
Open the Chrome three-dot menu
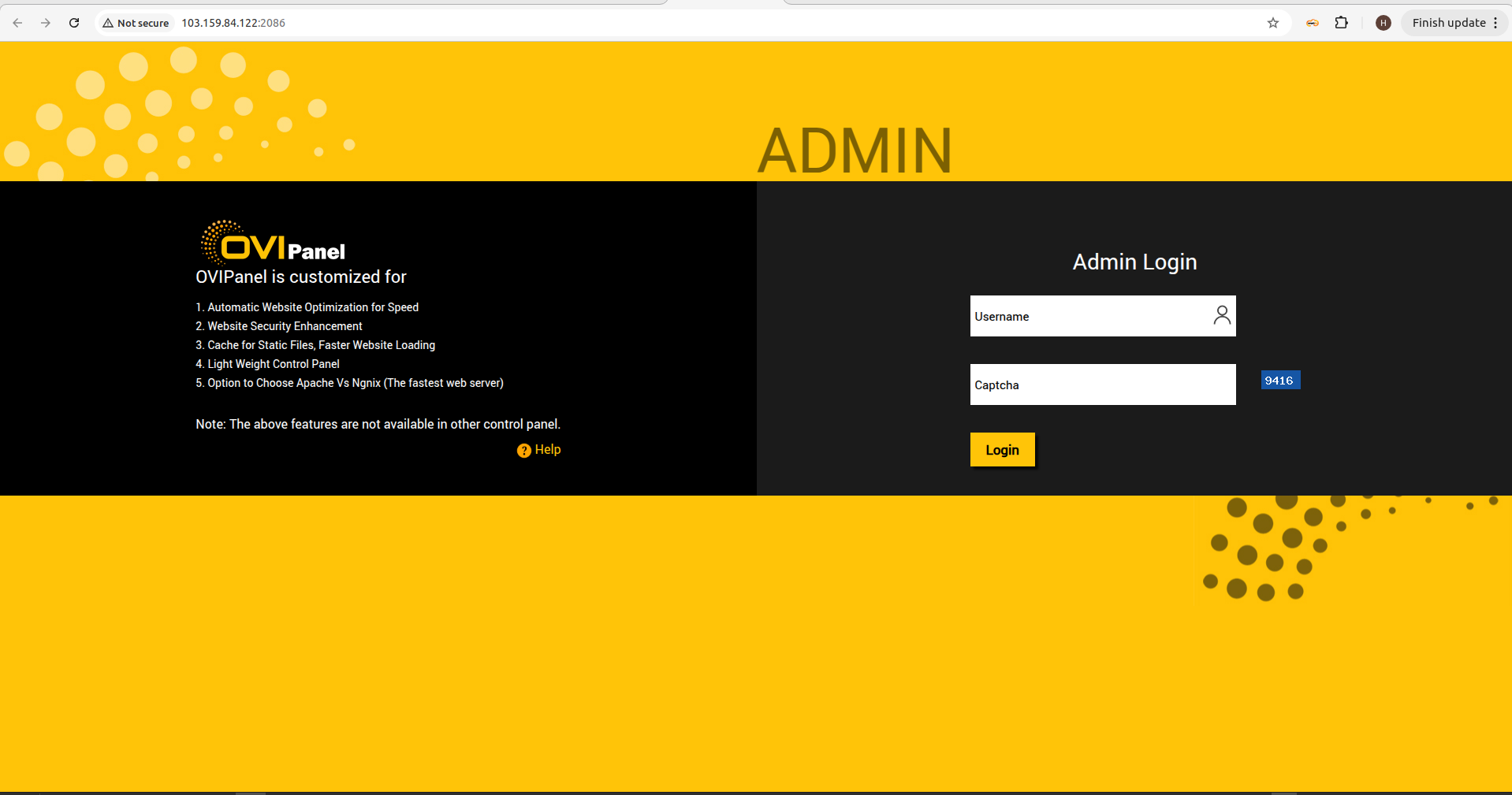[x=1495, y=23]
